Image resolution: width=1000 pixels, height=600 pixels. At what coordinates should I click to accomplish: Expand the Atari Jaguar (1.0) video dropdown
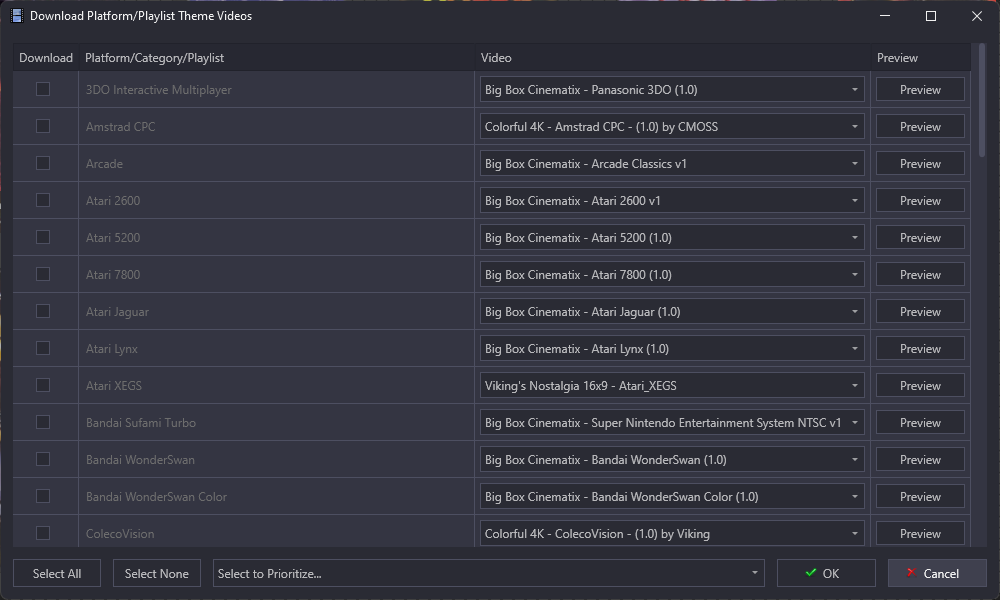(672, 311)
